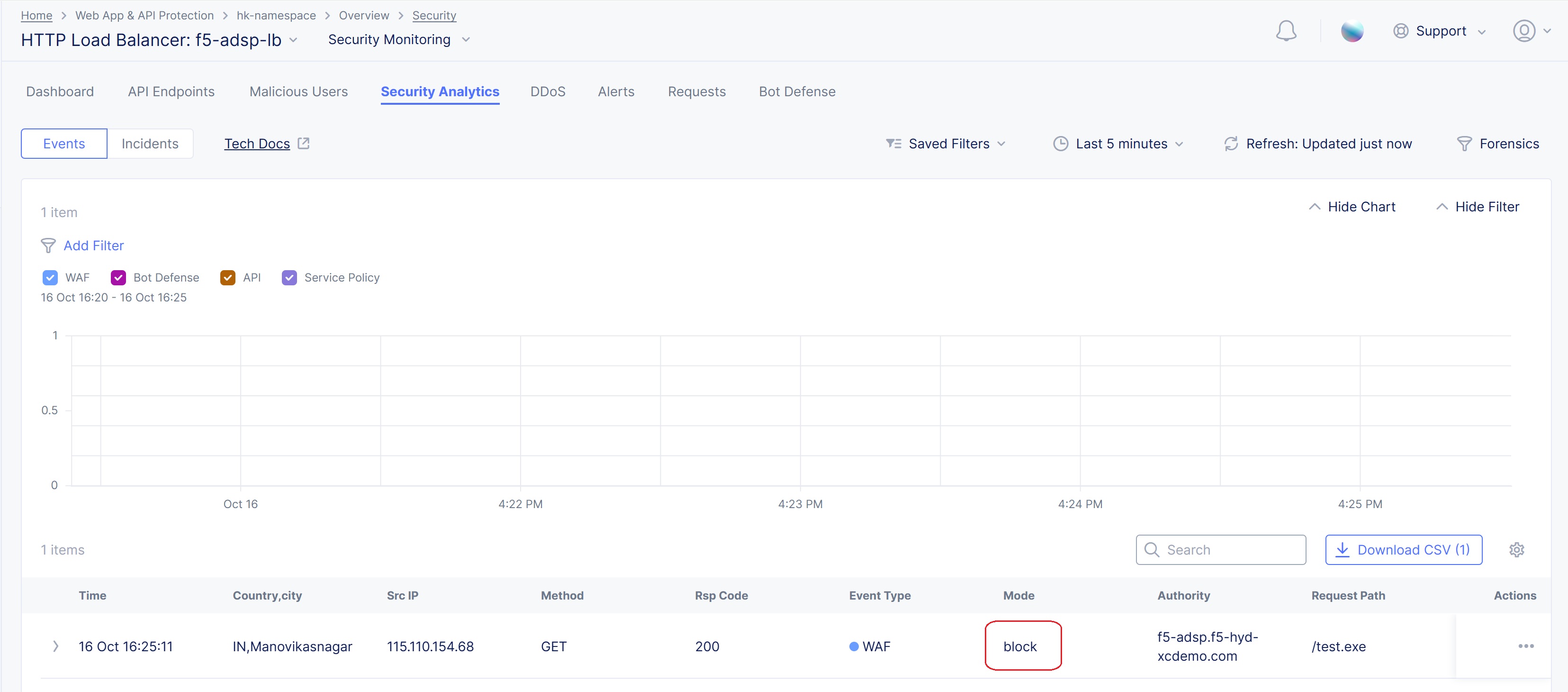Expand the 16 Oct 16:25:11 event row

click(55, 646)
